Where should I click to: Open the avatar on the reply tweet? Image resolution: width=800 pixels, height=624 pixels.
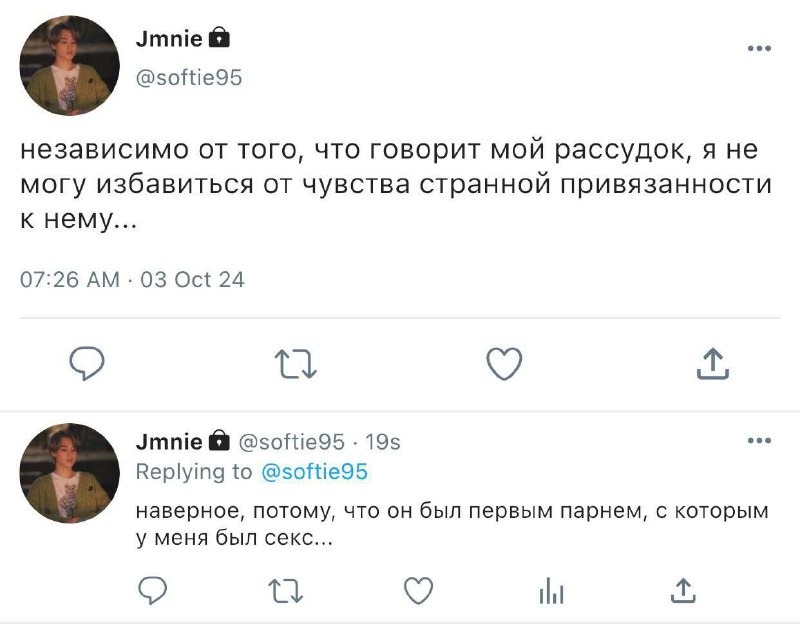coord(69,473)
